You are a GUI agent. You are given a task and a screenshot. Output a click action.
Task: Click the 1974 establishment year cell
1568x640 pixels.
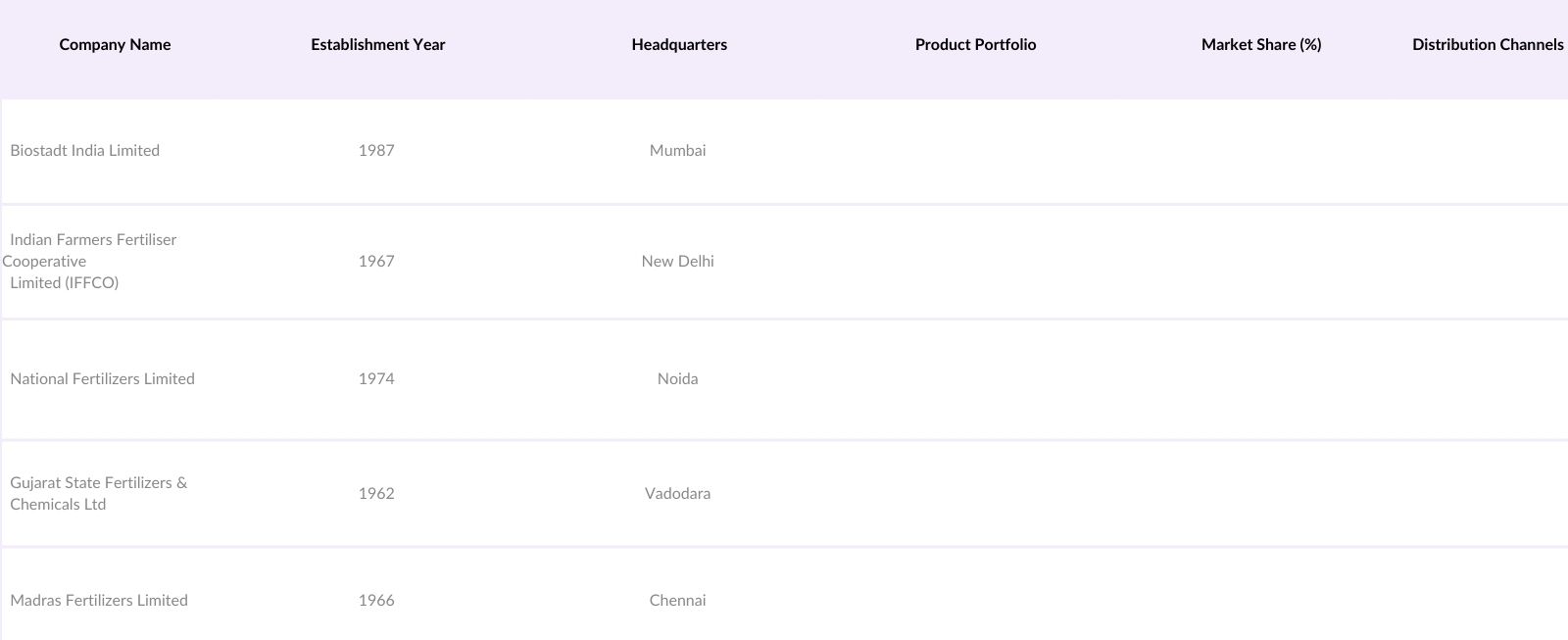click(376, 379)
